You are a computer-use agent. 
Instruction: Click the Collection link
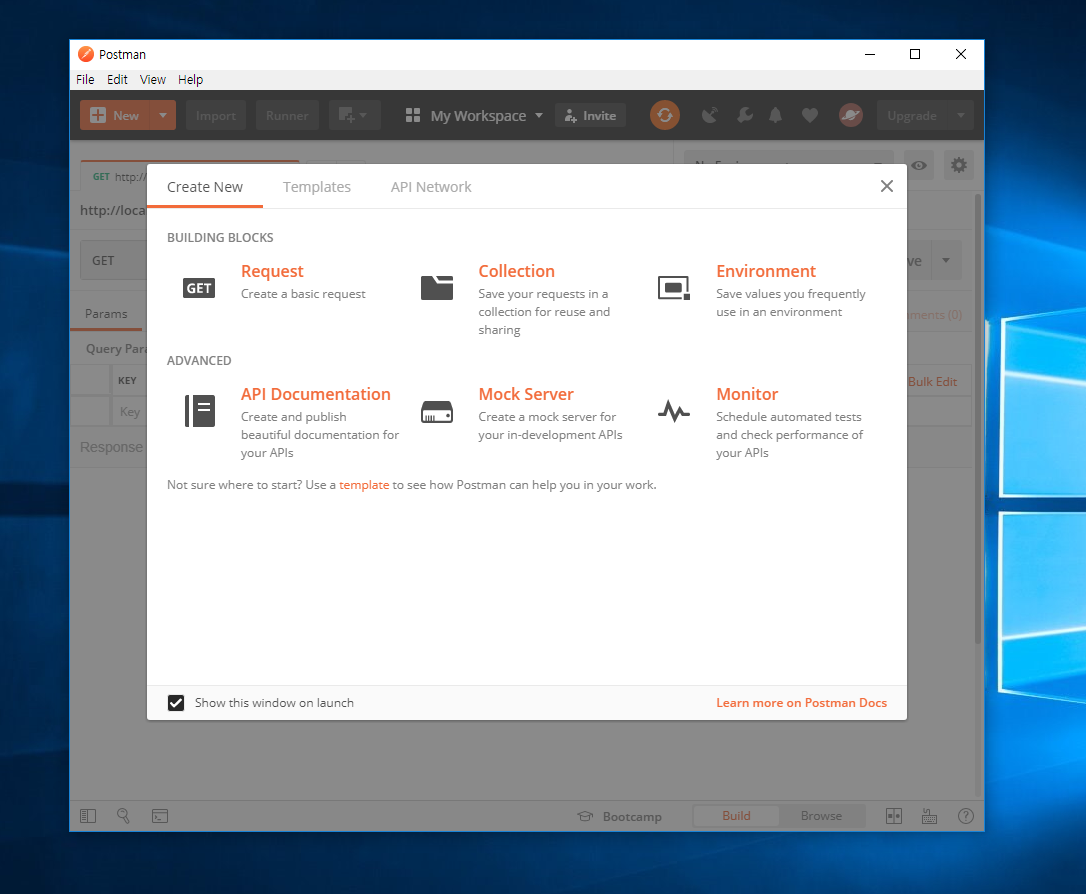pos(517,271)
